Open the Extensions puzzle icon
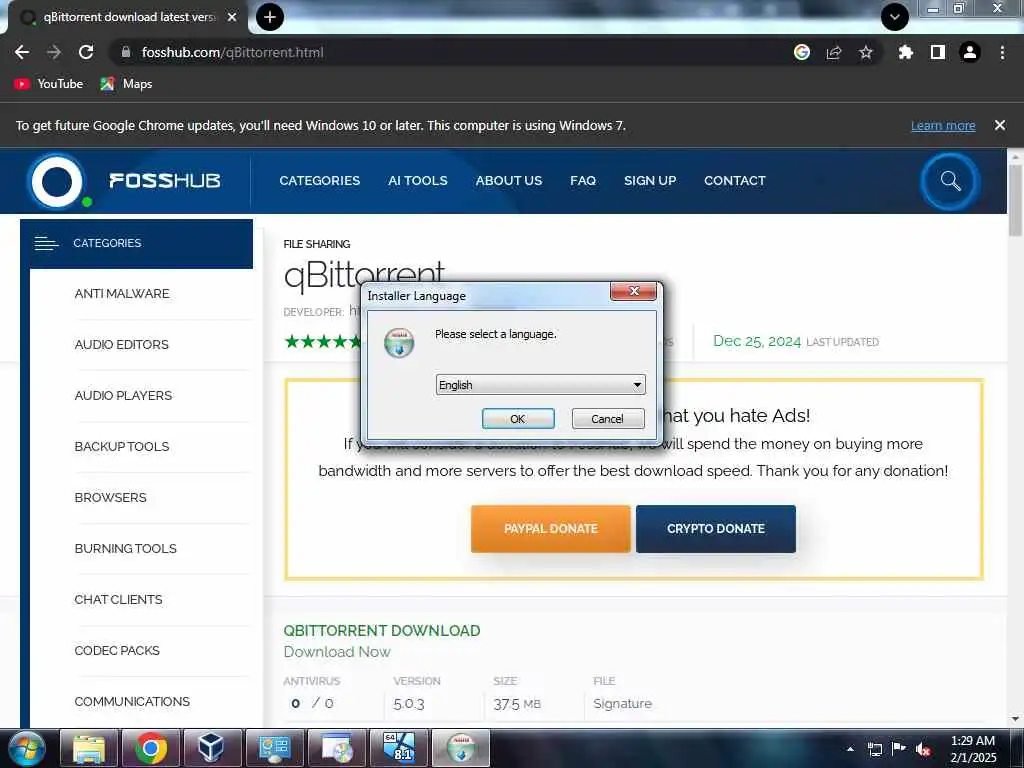The image size is (1024, 768). tap(905, 52)
